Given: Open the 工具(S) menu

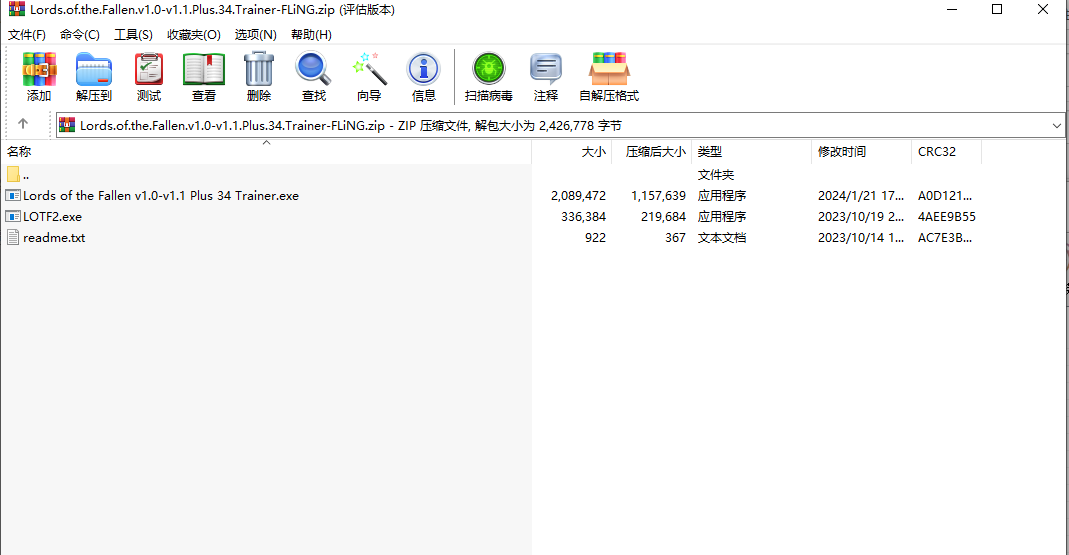Looking at the screenshot, I should point(133,34).
